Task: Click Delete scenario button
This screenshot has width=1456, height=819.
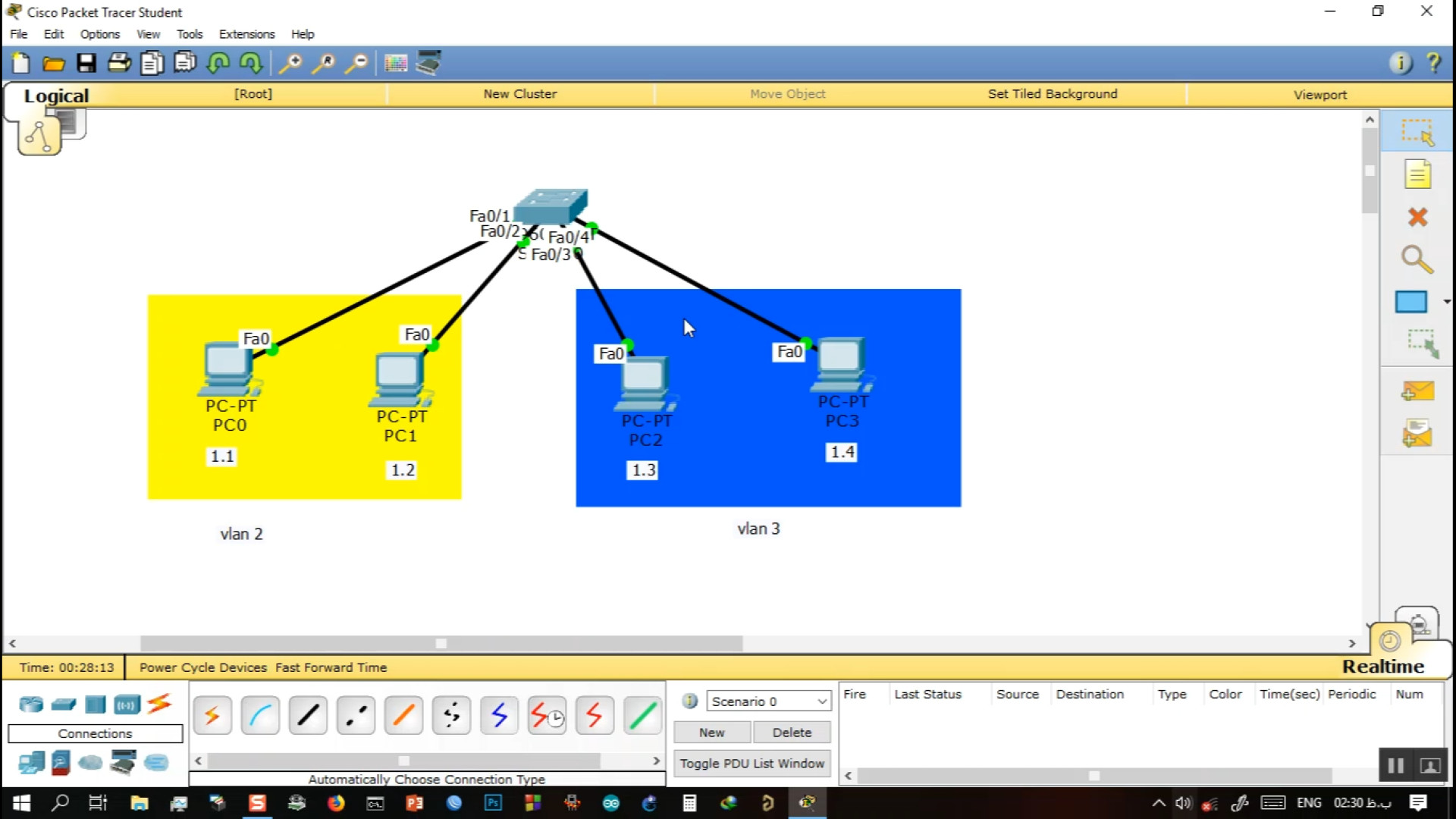Action: click(792, 733)
